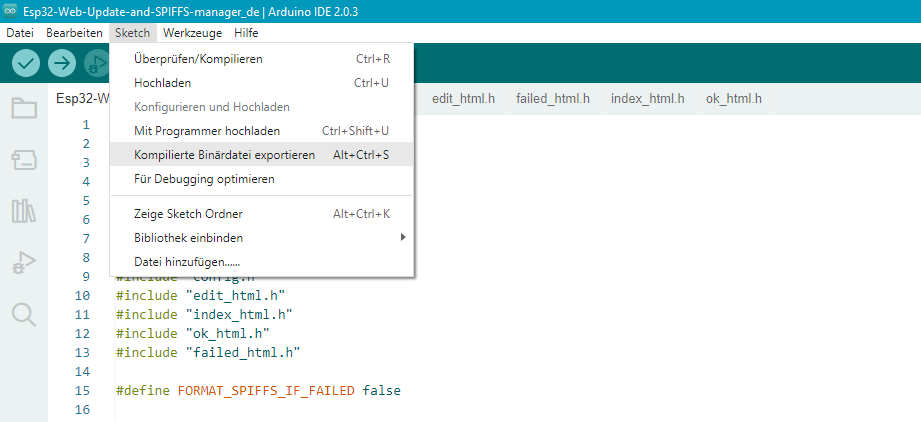The image size is (921, 422).
Task: Click the Arduino logo in title bar
Action: [10, 11]
